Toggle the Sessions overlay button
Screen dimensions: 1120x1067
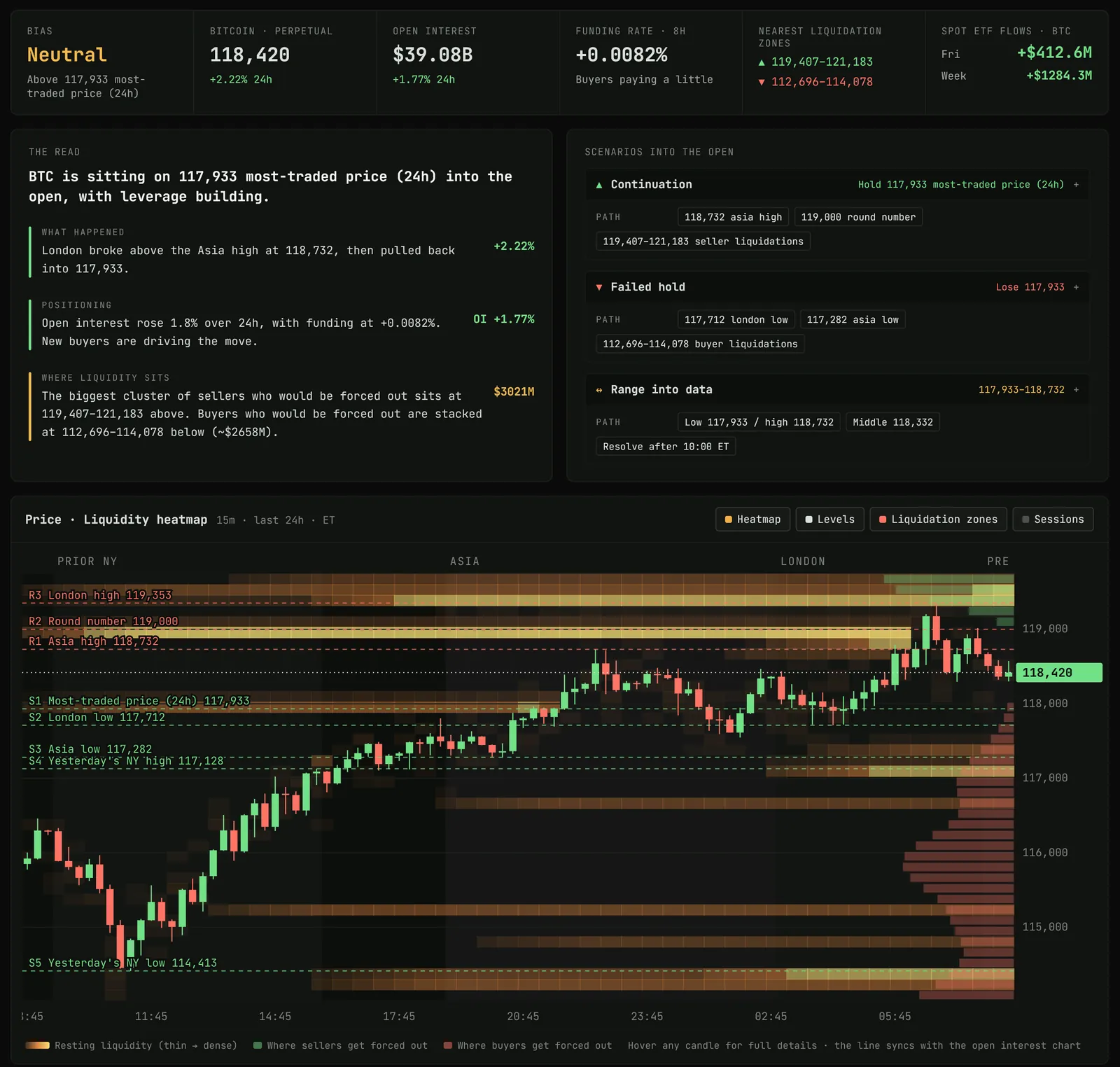(1053, 519)
